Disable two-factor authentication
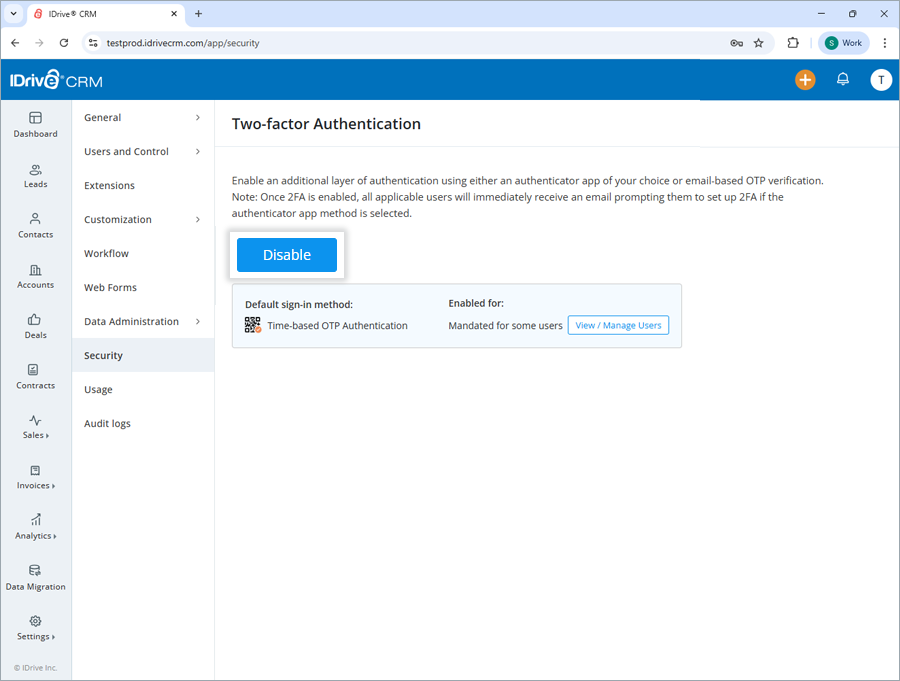 pos(287,255)
